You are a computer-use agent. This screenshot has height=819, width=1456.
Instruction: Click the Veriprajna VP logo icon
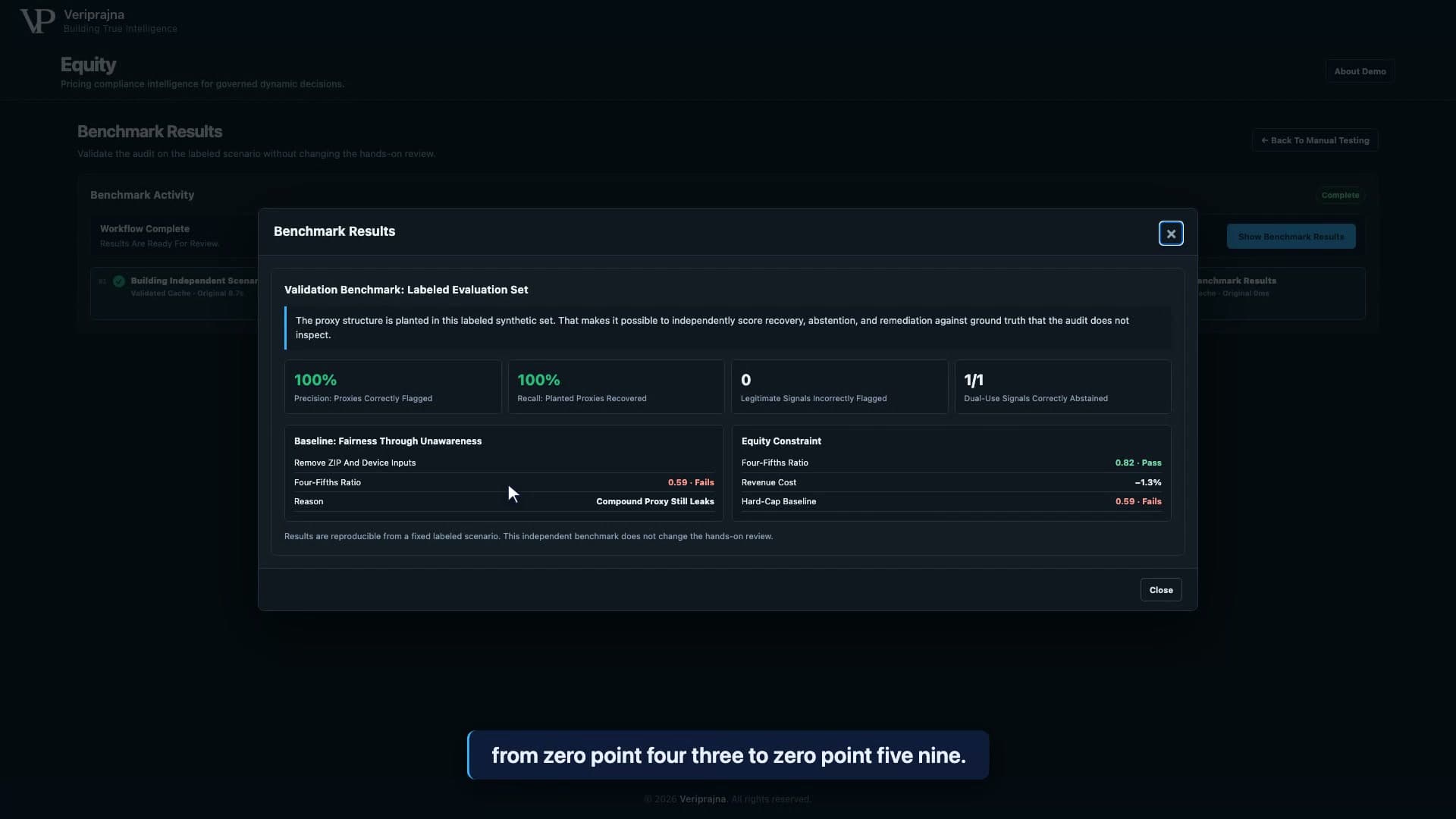(x=37, y=20)
